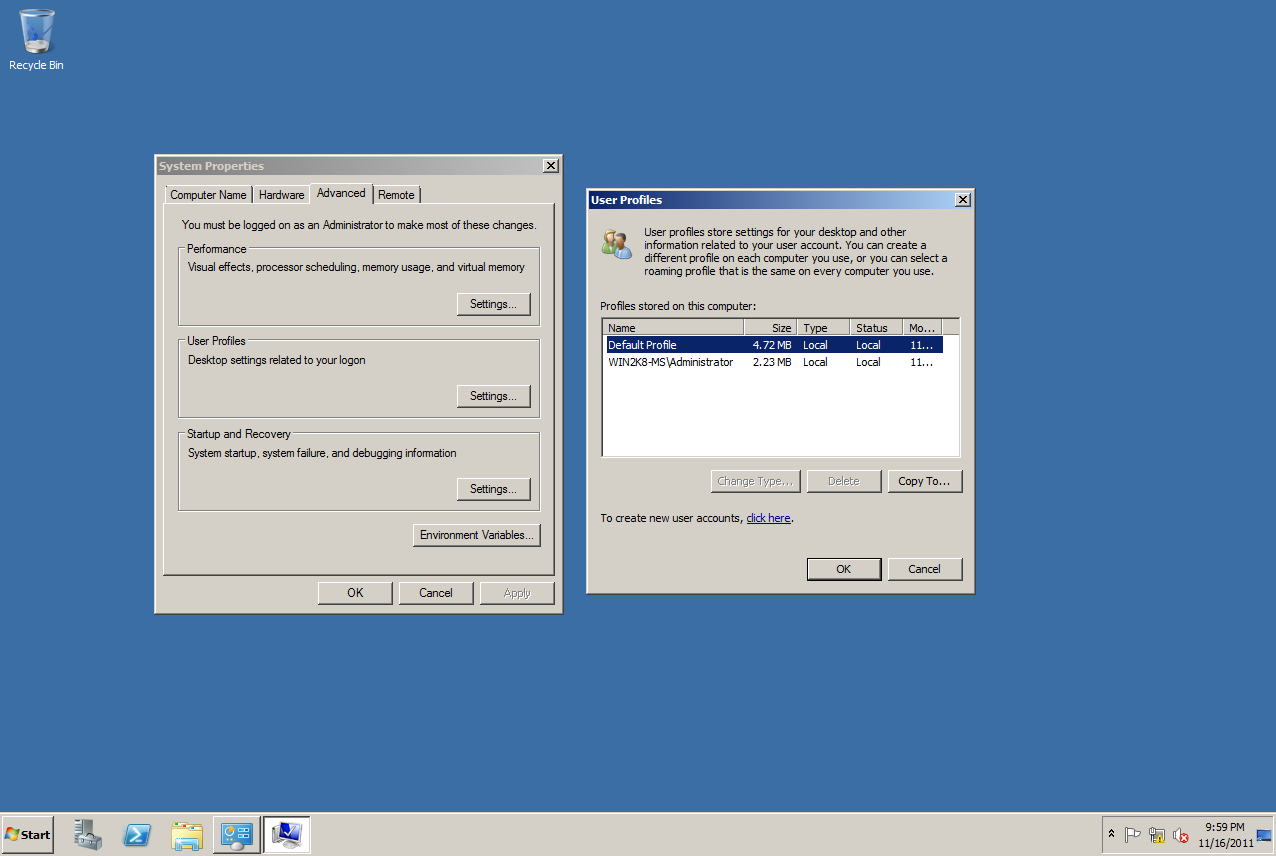
Task: Open Windows Explorer from the taskbar
Action: [187, 835]
